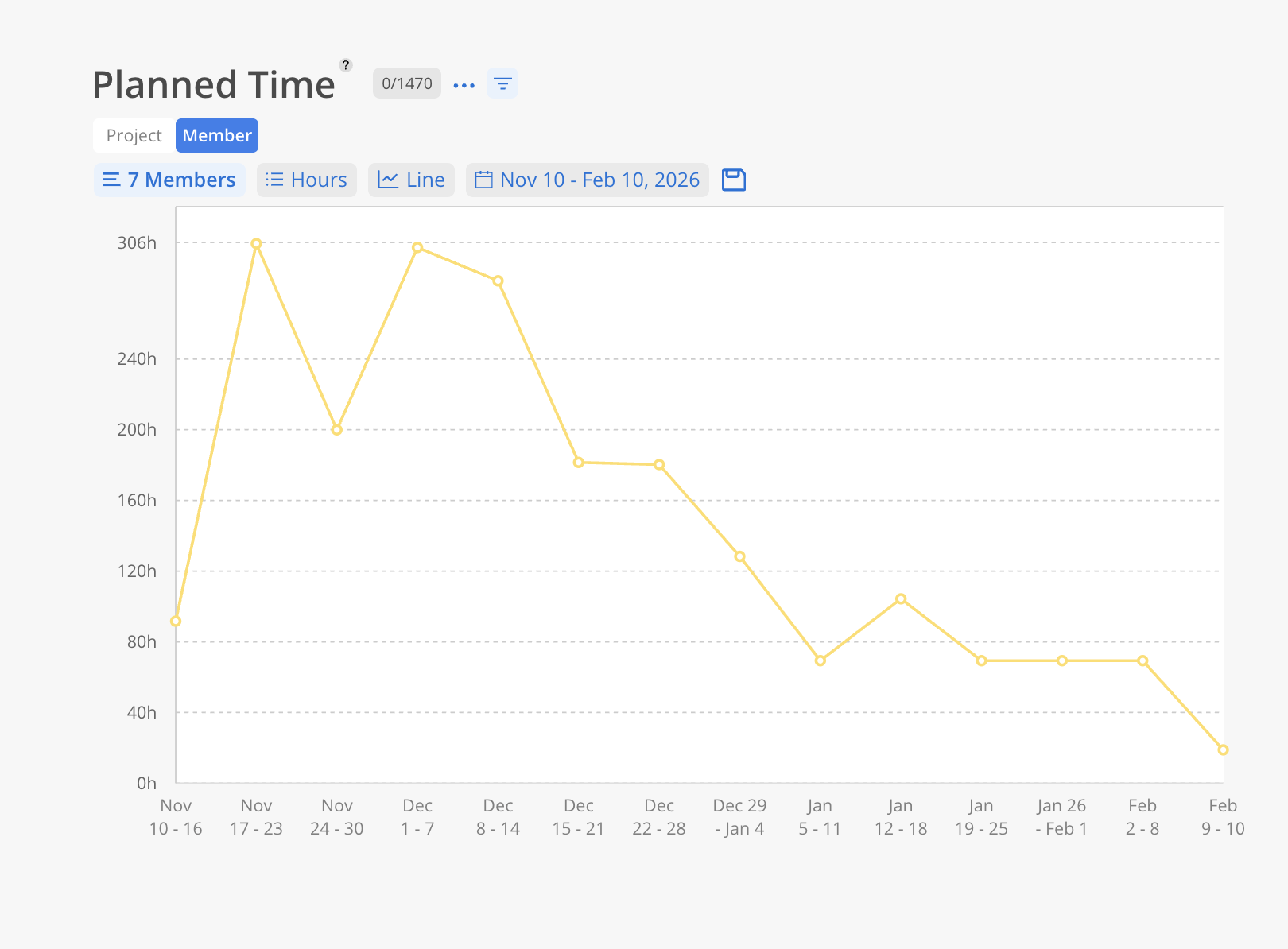This screenshot has width=1288, height=949.
Task: Click the filter icon next to title
Action: point(502,83)
